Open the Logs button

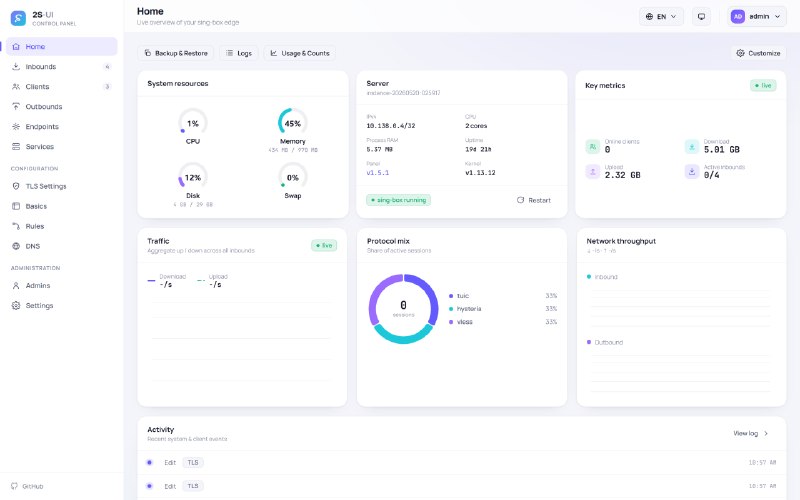tap(239, 53)
